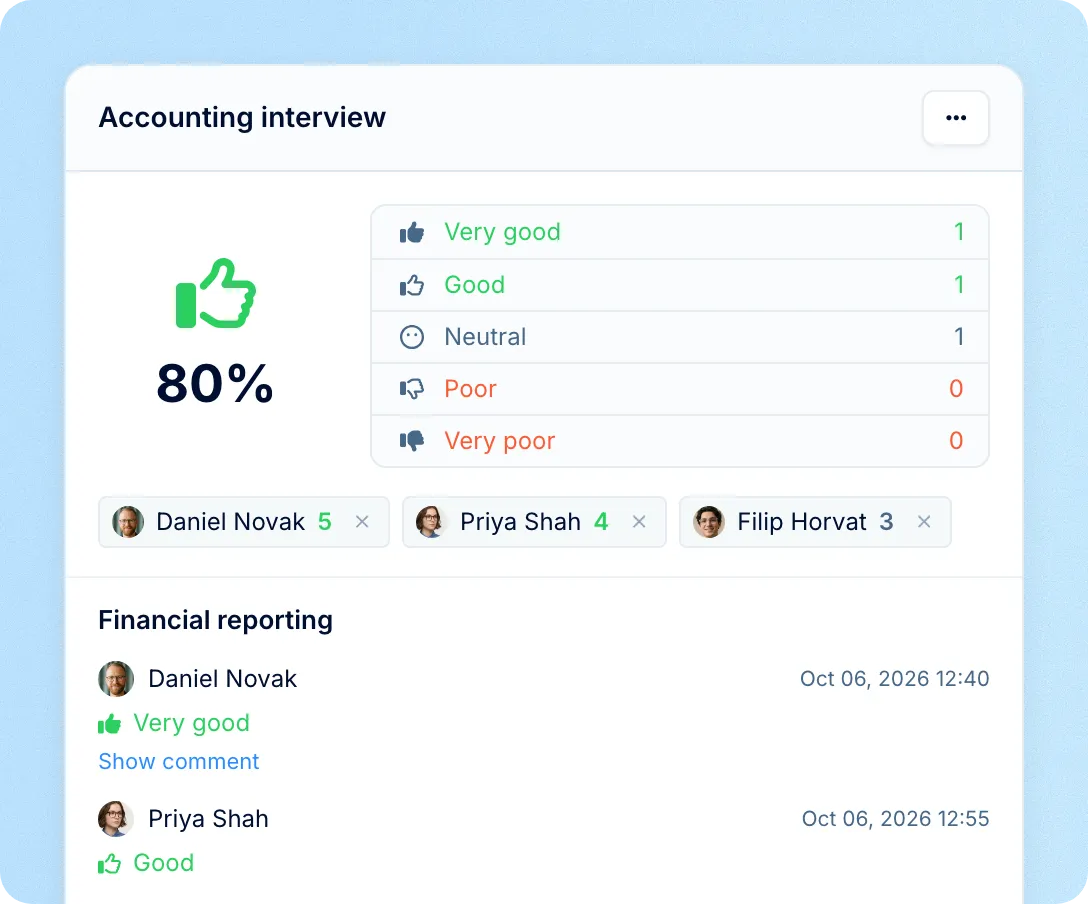Open the three-dot options menu
The width and height of the screenshot is (1088, 904).
click(x=955, y=118)
